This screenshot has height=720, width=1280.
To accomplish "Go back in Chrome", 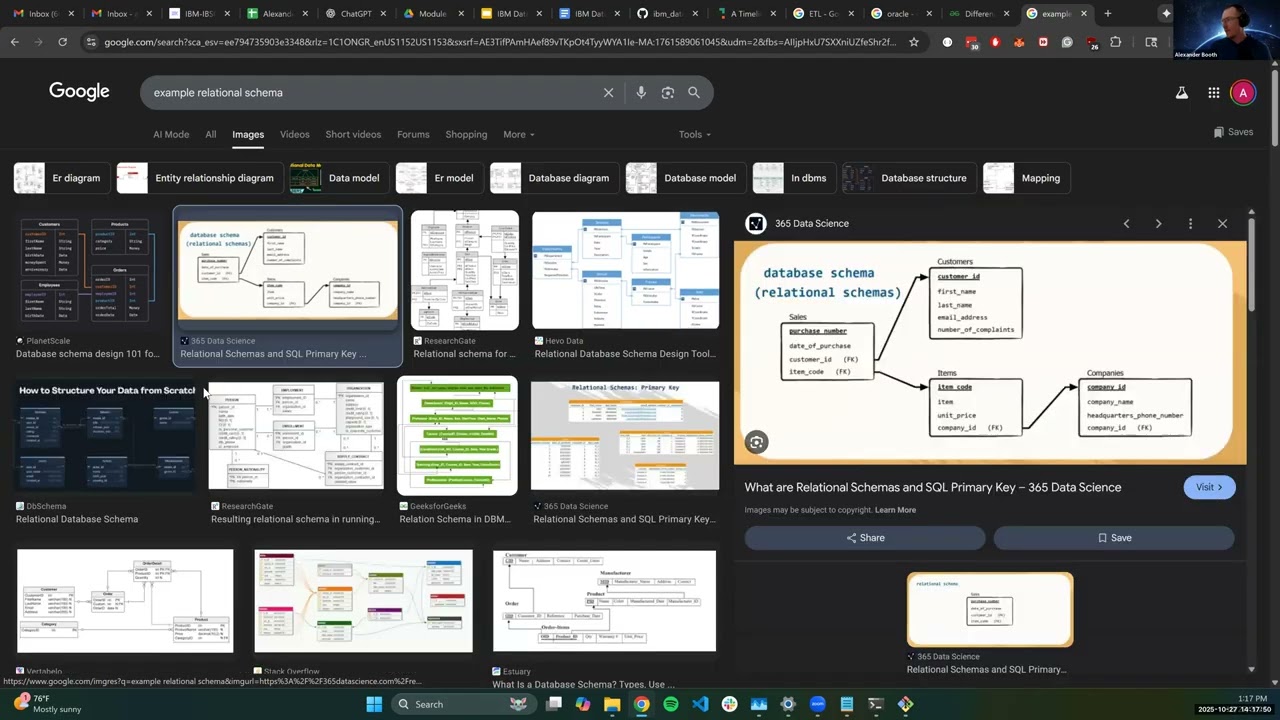I will (14, 42).
